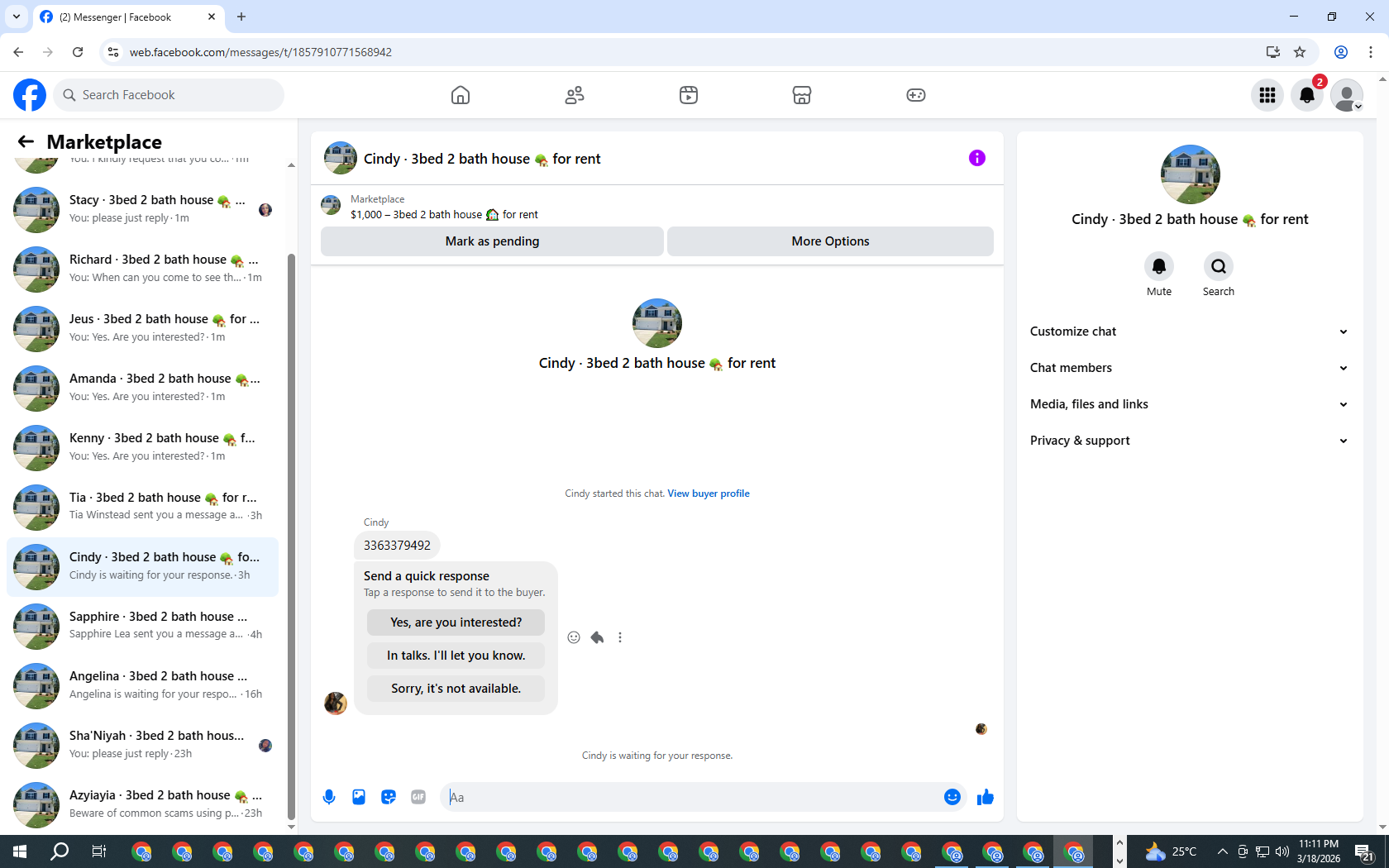The width and height of the screenshot is (1389, 868).
Task: Send quick reply 'In talks. I'll let you know.'
Action: coord(456,656)
